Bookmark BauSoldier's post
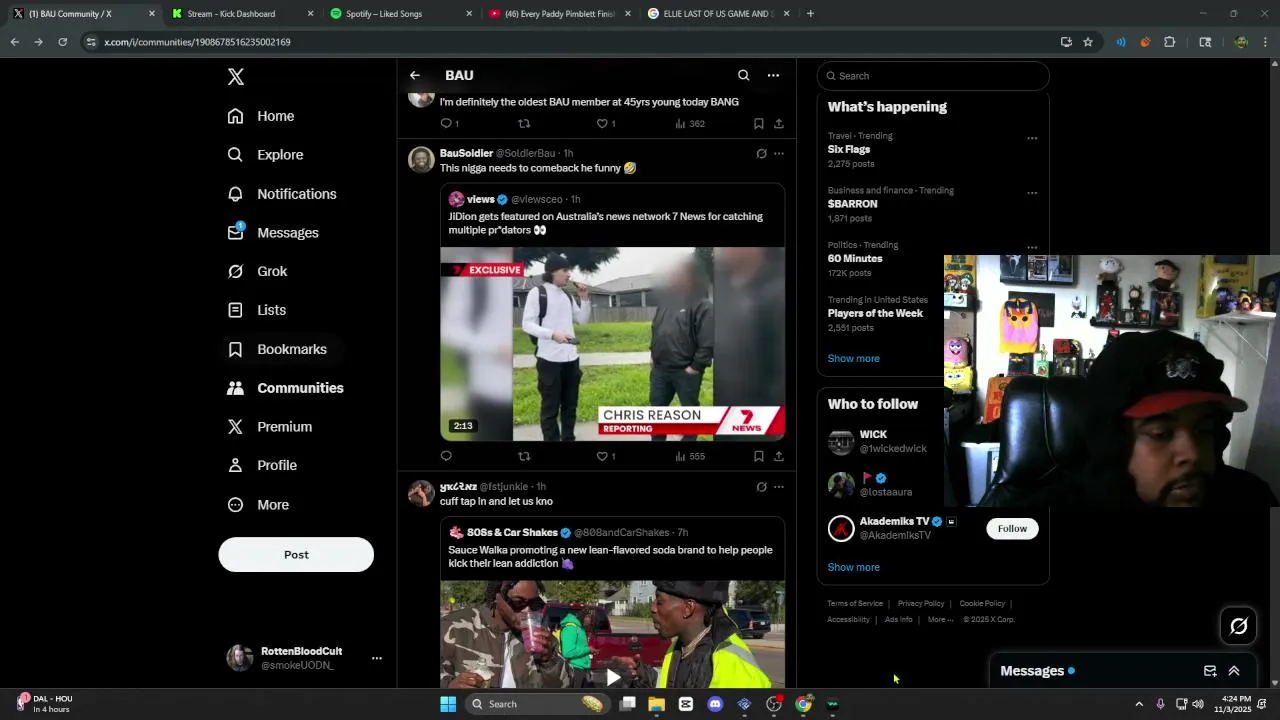This screenshot has height=720, width=1280. (x=759, y=456)
